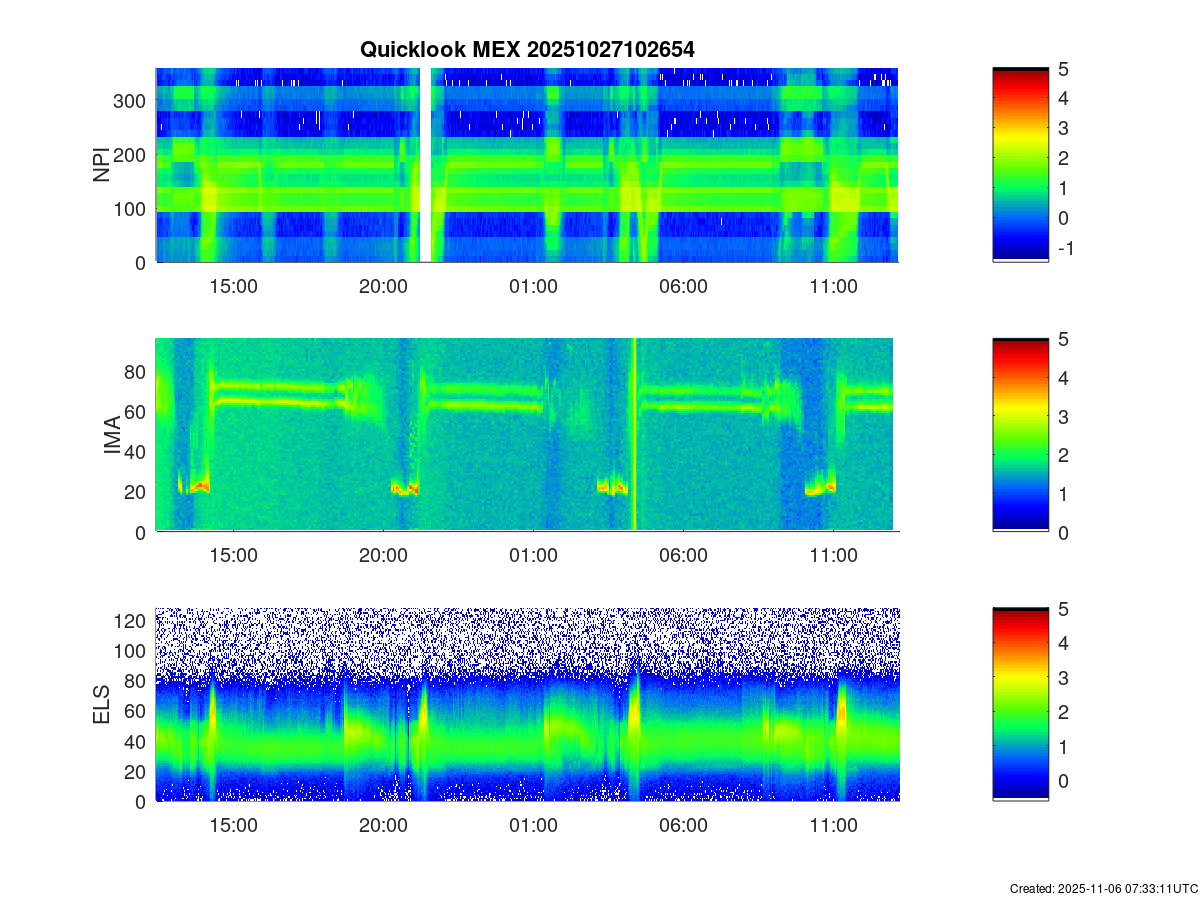Click the 11:00 tick under ELS plot

click(x=833, y=826)
